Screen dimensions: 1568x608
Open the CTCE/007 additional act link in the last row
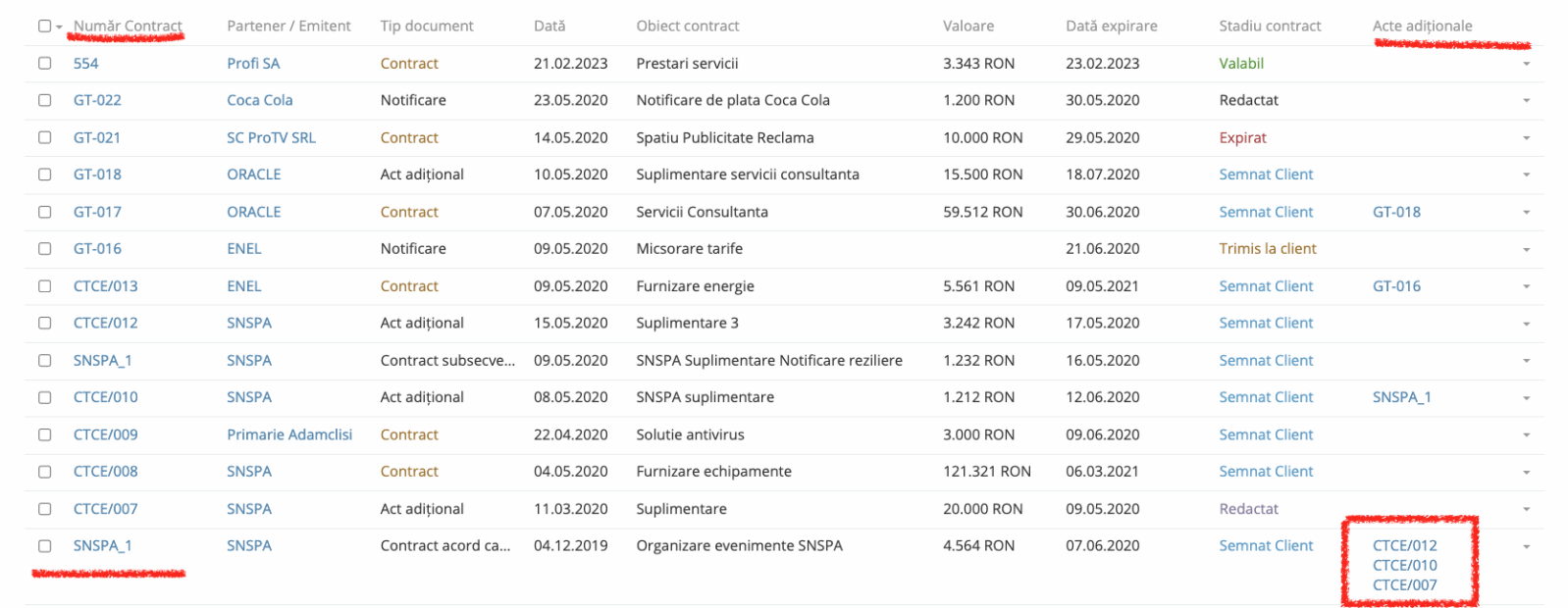click(x=1404, y=584)
